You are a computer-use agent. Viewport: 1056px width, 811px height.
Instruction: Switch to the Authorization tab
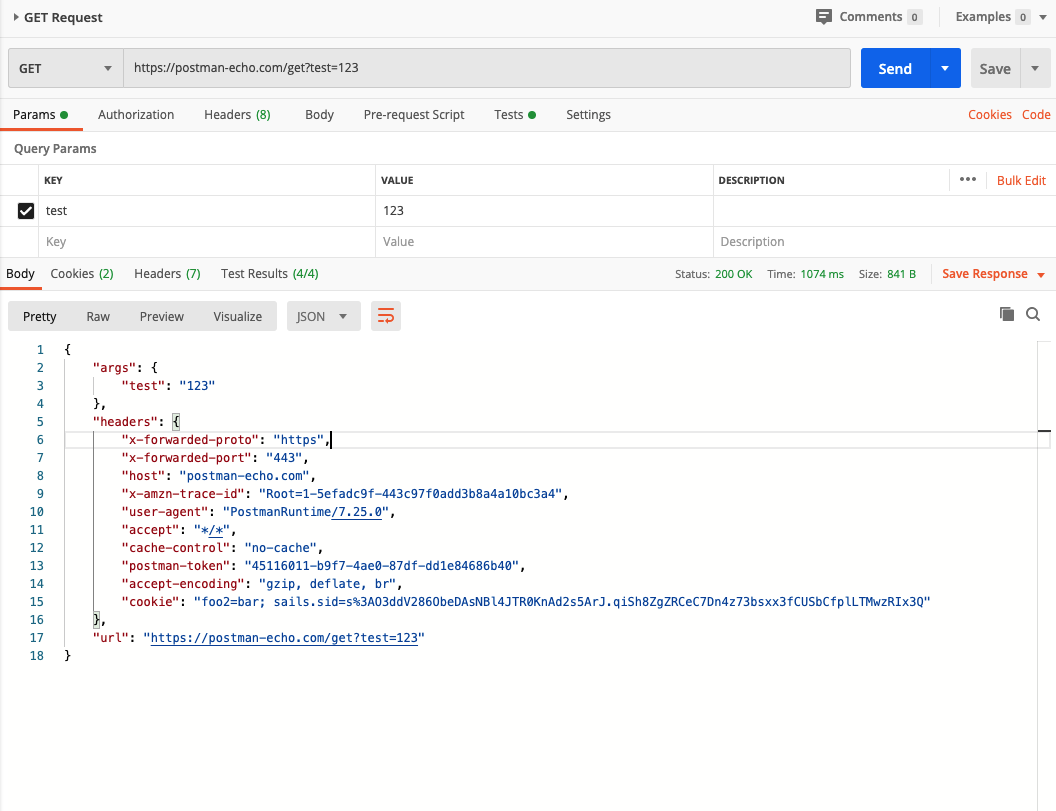[136, 115]
